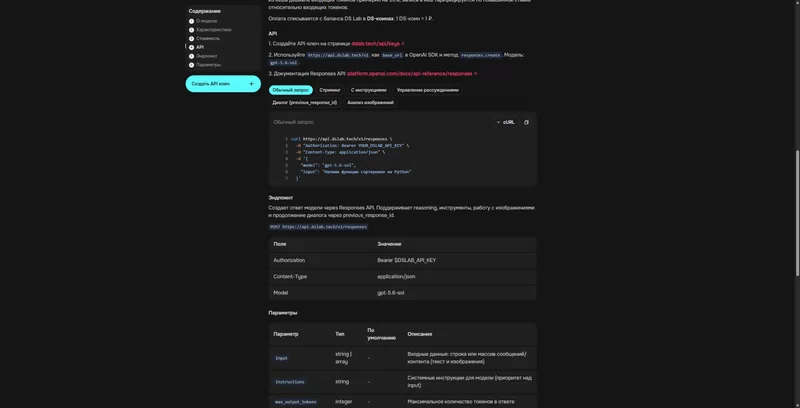
Task: Click the base_url inline code
Action: 392,55
